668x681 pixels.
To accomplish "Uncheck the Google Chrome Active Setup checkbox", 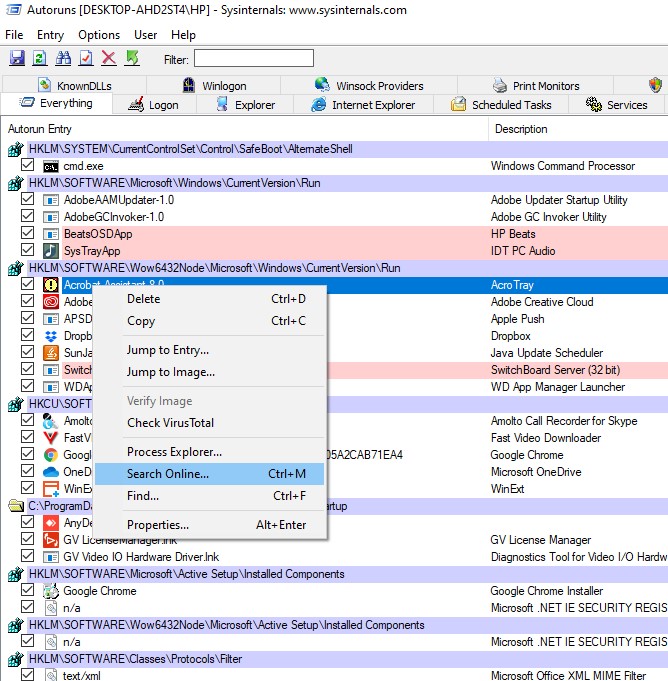I will pyautogui.click(x=27, y=590).
